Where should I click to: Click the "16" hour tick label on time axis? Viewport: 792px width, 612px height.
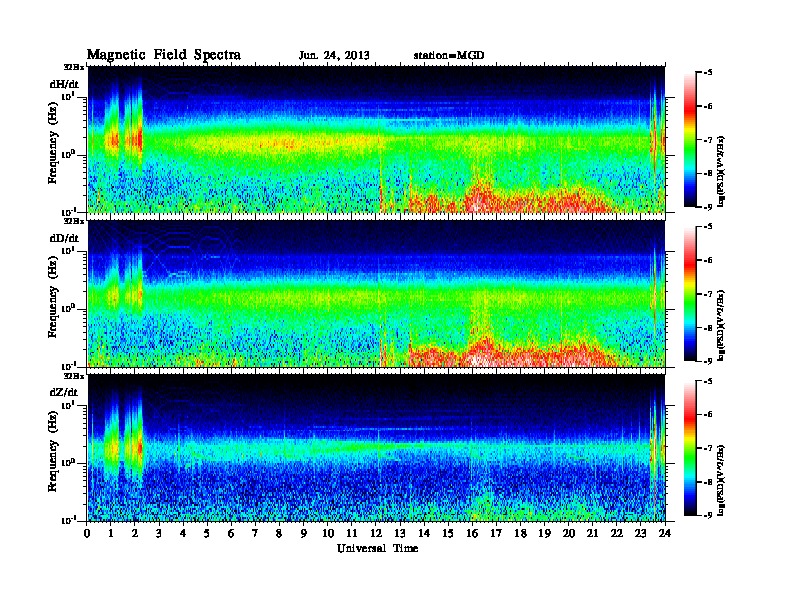pyautogui.click(x=472, y=533)
